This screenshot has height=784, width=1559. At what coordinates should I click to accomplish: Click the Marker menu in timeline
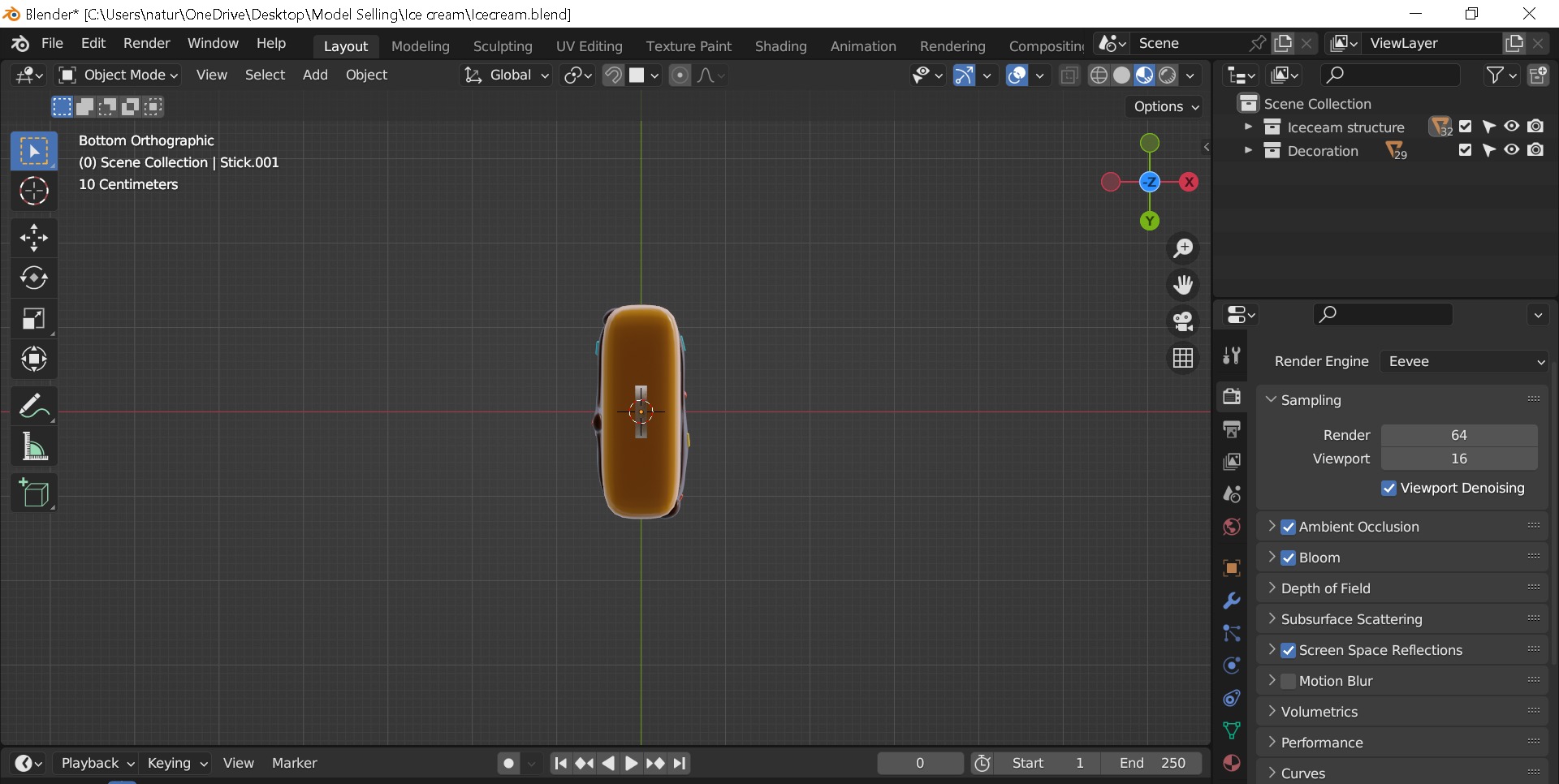[x=295, y=764]
